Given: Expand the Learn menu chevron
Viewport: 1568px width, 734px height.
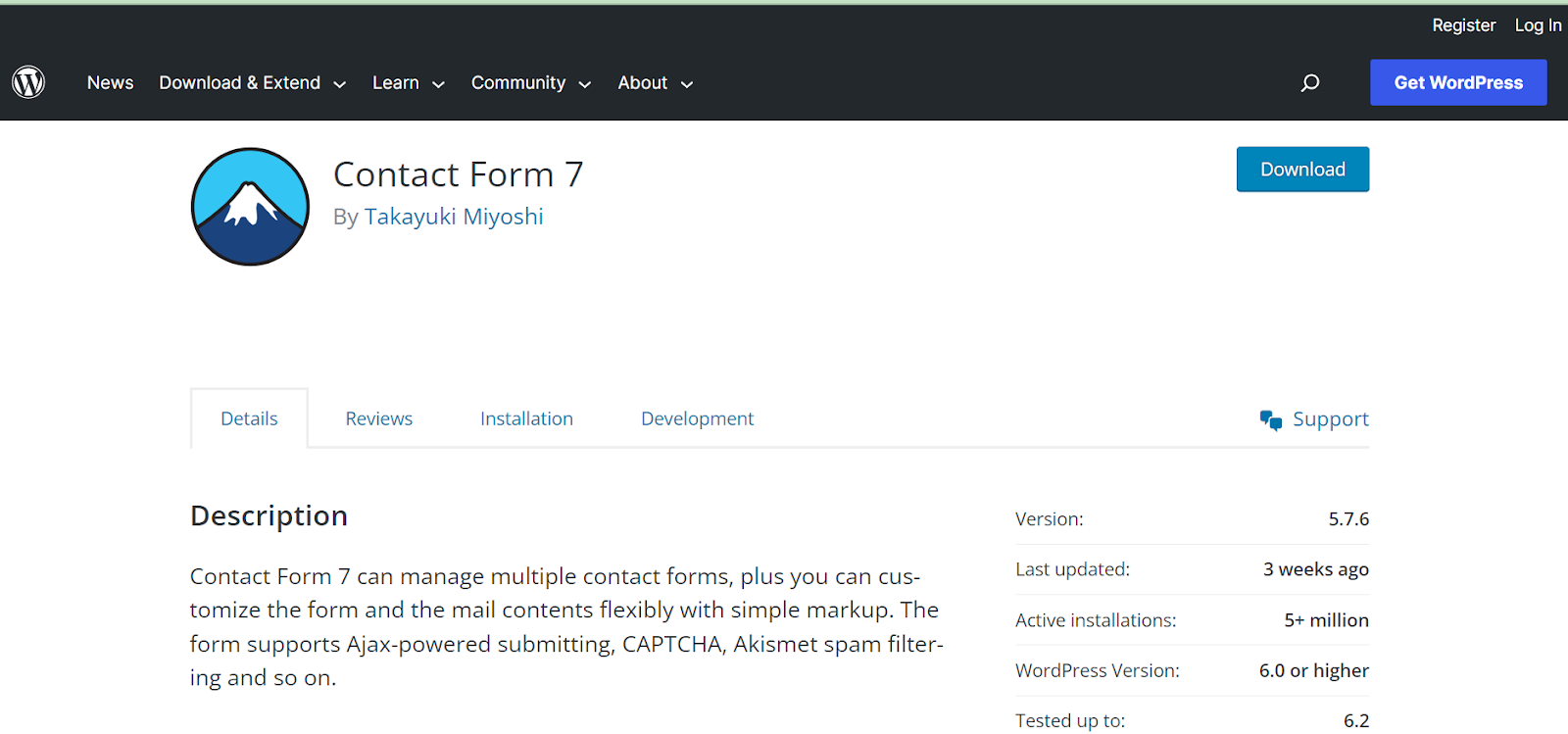Looking at the screenshot, I should click(438, 85).
